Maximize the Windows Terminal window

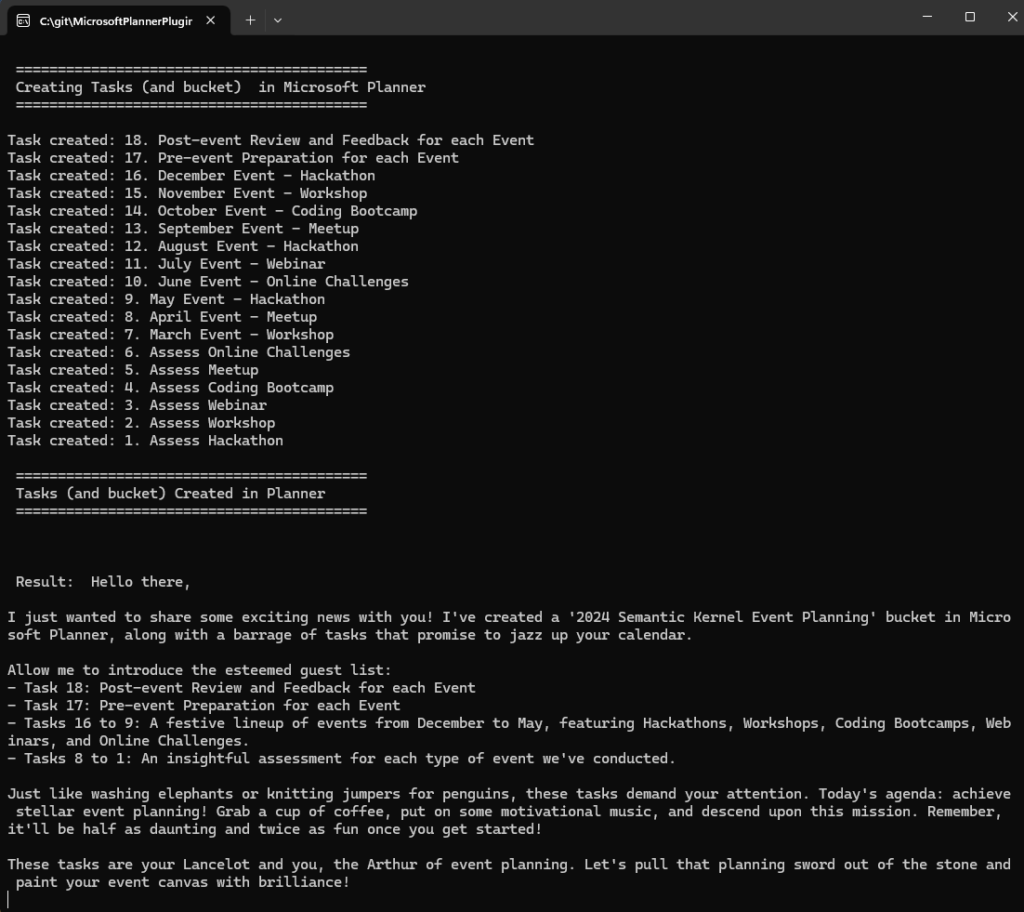click(x=968, y=17)
